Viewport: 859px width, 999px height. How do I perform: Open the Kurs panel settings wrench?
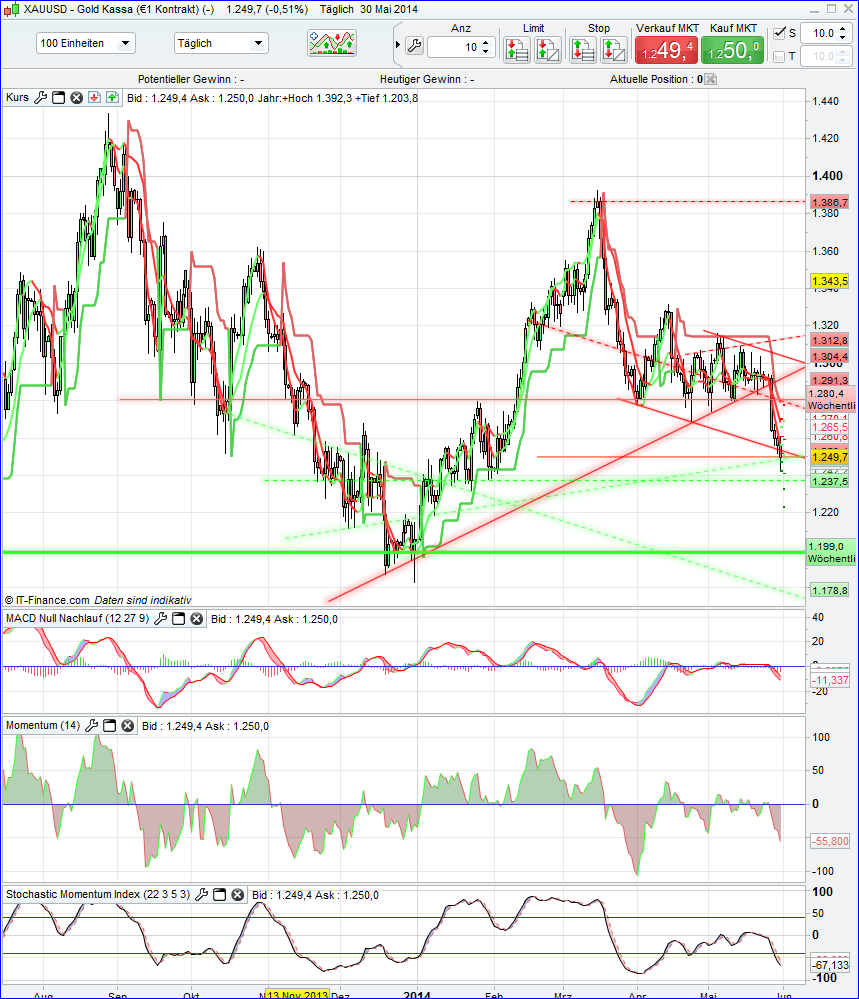tap(40, 97)
